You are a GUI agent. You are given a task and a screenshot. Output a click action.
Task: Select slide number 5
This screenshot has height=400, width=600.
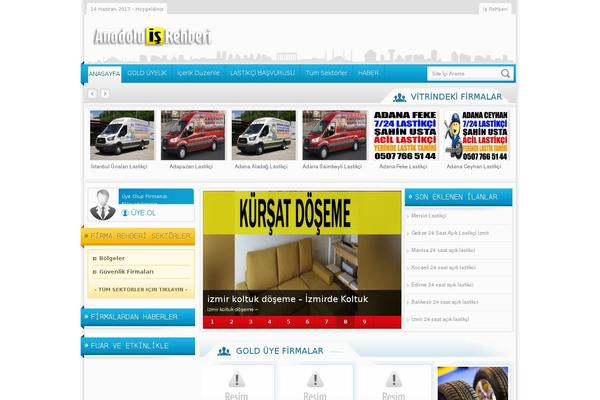coord(289,322)
